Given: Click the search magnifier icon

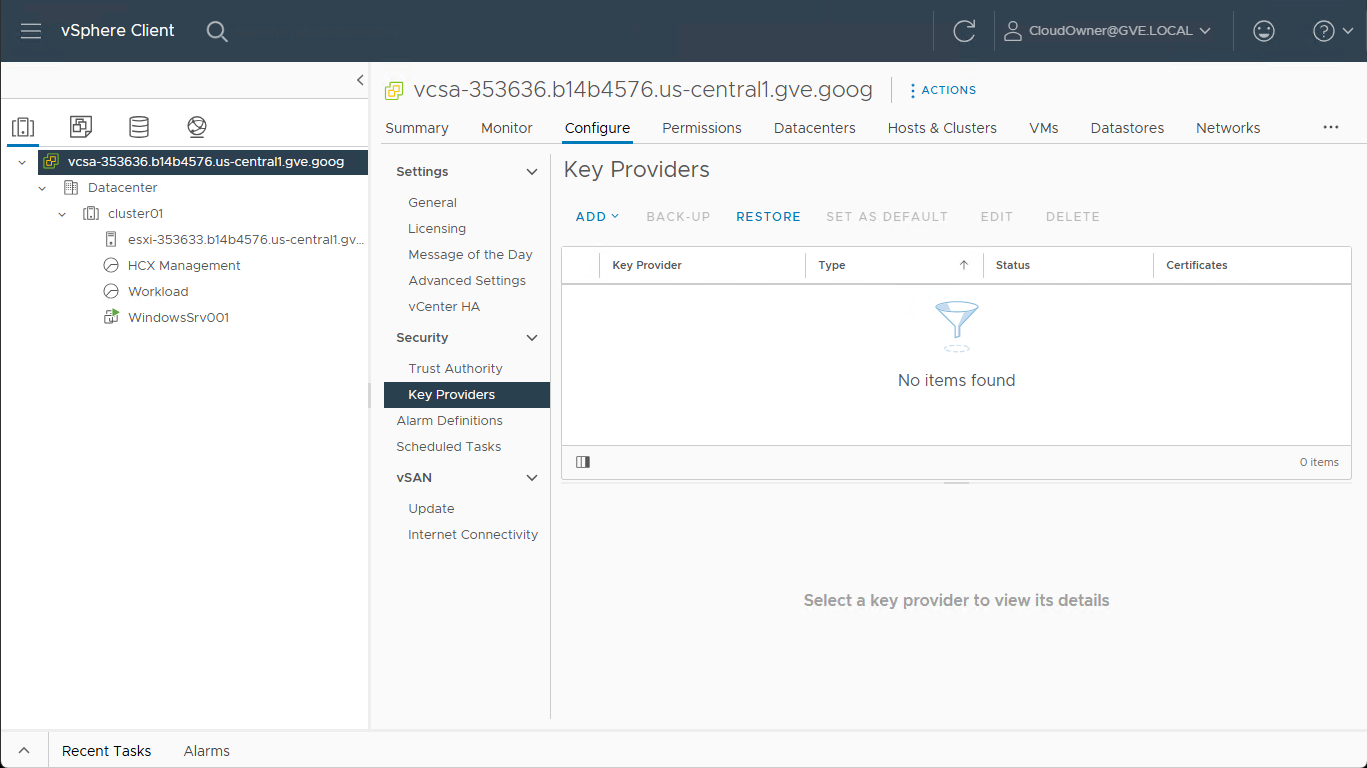Looking at the screenshot, I should [x=217, y=31].
